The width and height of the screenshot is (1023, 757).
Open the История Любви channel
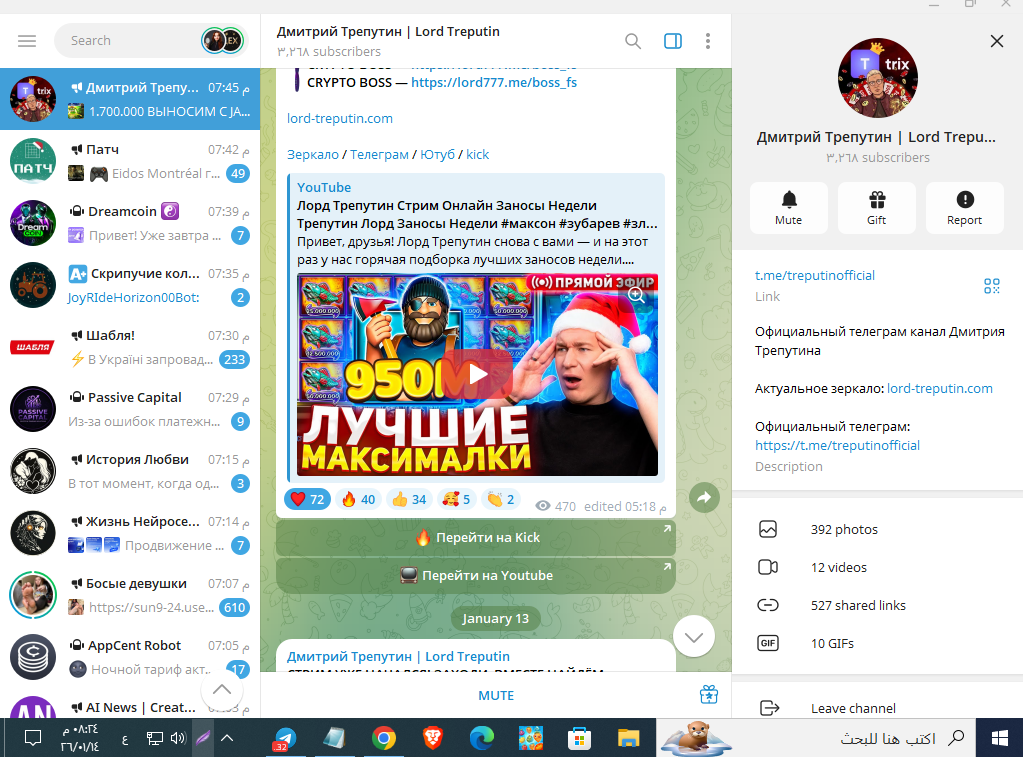click(x=130, y=471)
